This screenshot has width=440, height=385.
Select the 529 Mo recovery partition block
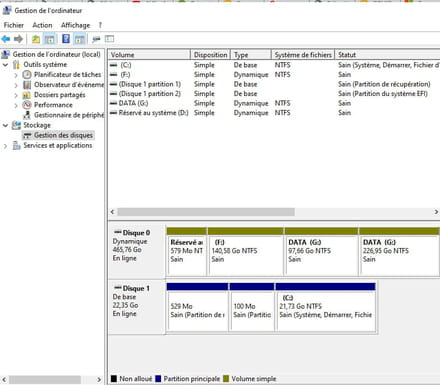[197, 307]
